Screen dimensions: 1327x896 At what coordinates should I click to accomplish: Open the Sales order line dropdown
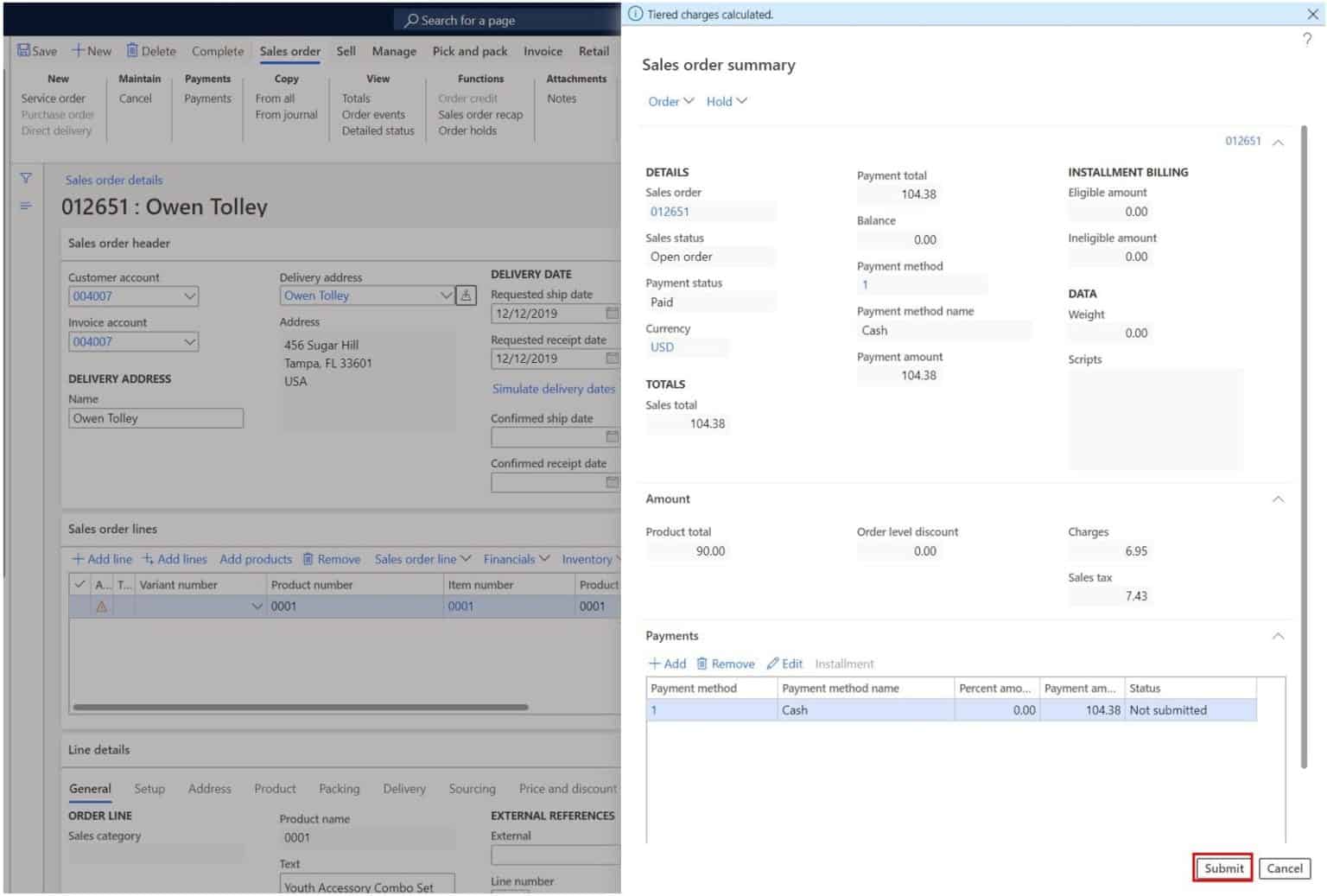click(x=423, y=559)
